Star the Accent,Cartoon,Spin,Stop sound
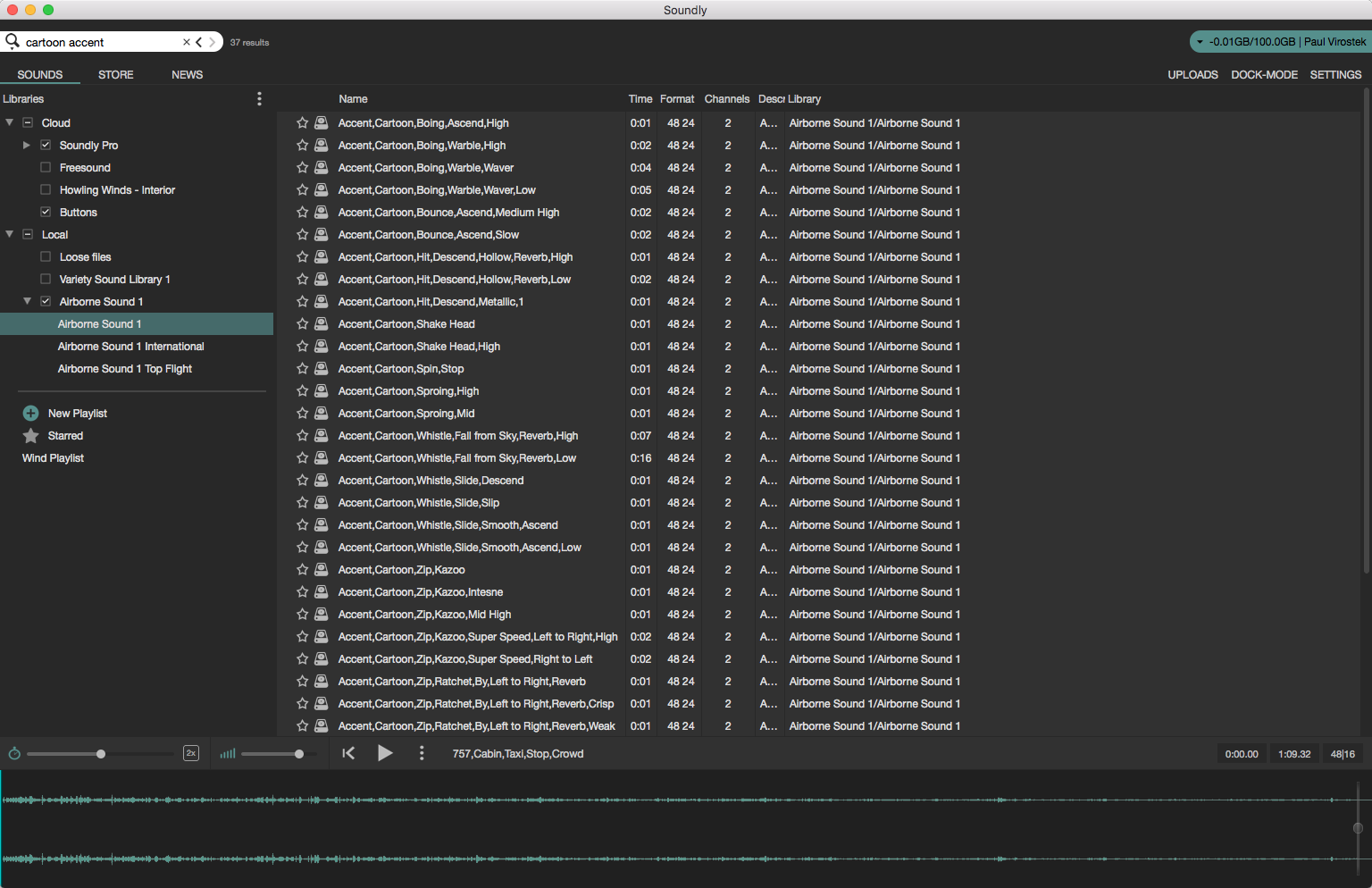The width and height of the screenshot is (1372, 888). point(301,368)
